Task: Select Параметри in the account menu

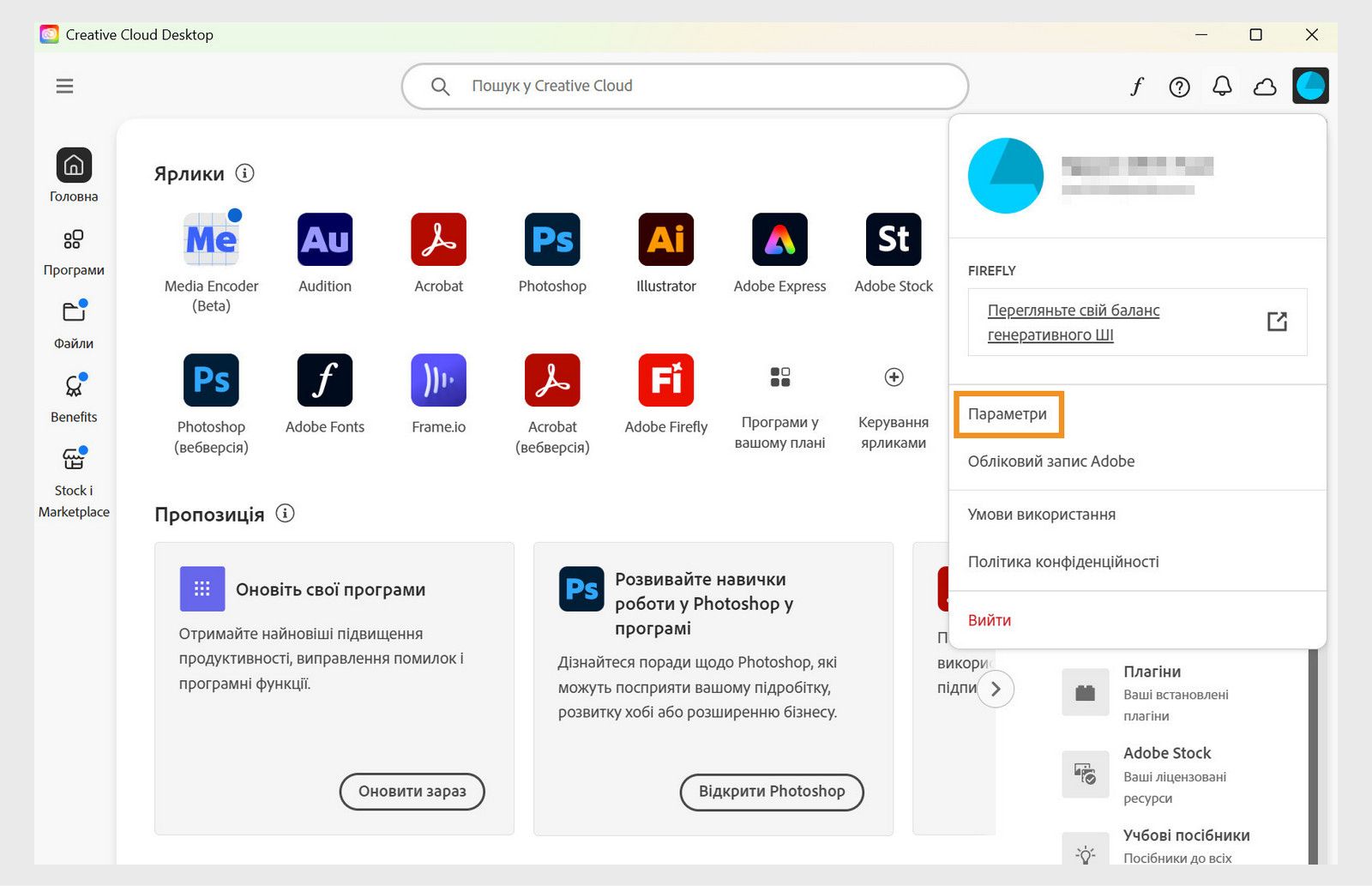Action: [x=1008, y=413]
